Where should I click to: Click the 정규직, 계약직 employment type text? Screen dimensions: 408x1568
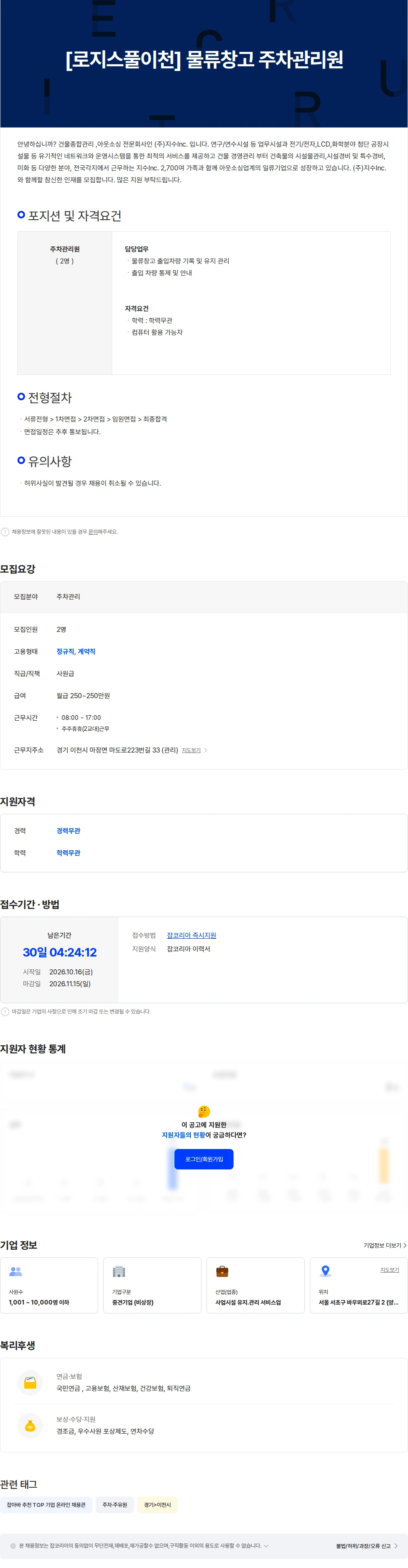[x=76, y=651]
